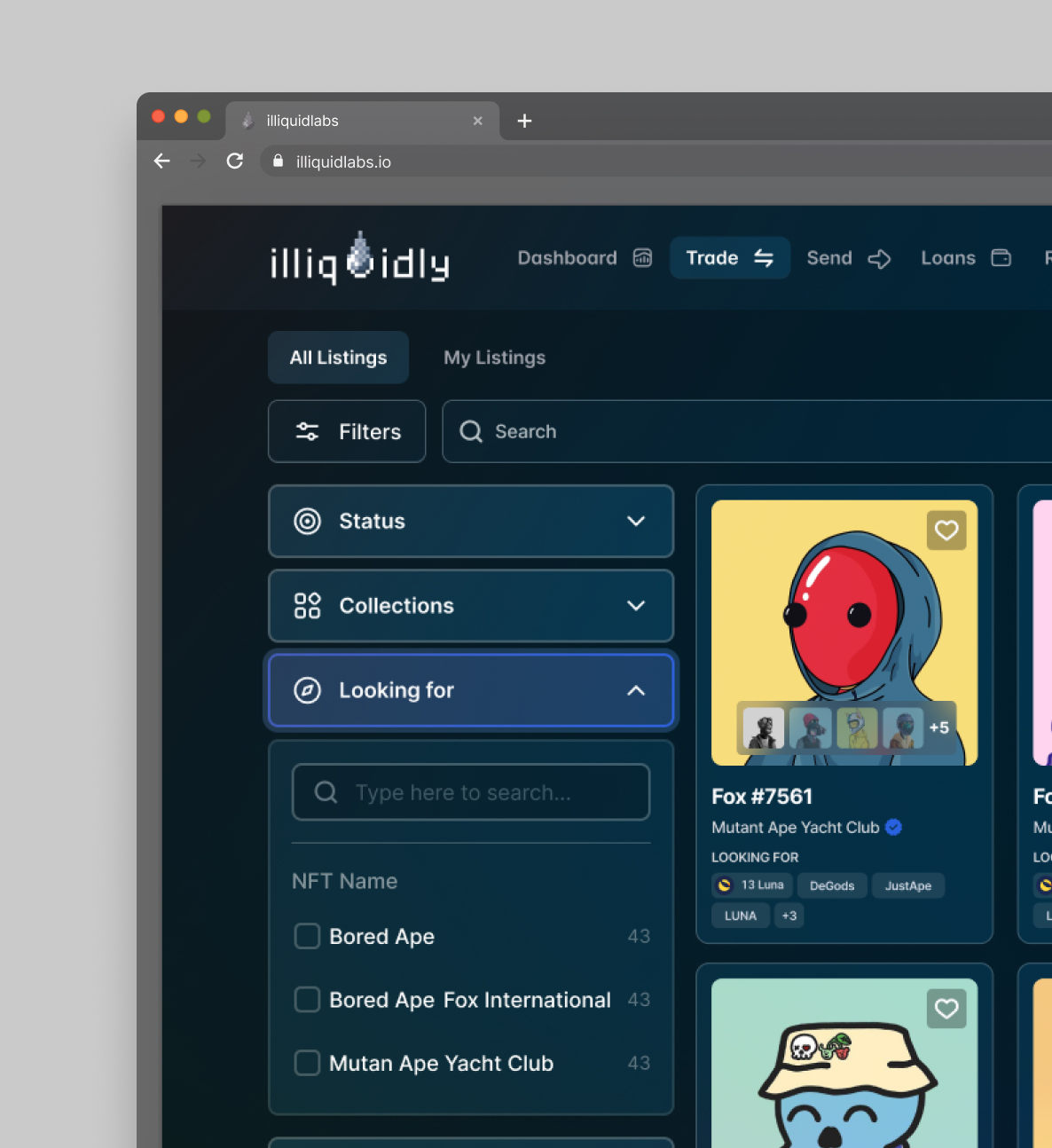Screen dimensions: 1052x1148
Task: Click the Trade swap arrows icon
Action: [764, 258]
